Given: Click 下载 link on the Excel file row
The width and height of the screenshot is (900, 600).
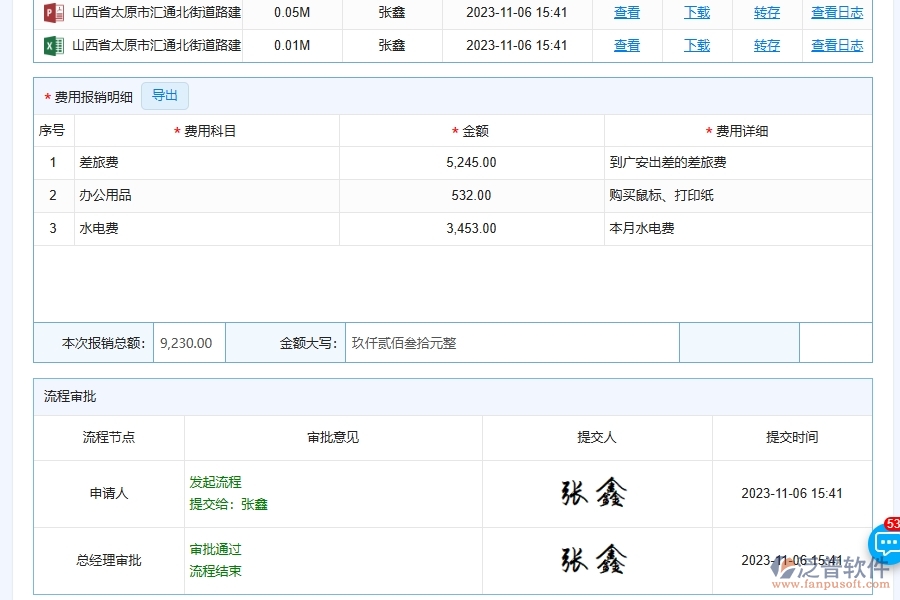Looking at the screenshot, I should (x=697, y=45).
